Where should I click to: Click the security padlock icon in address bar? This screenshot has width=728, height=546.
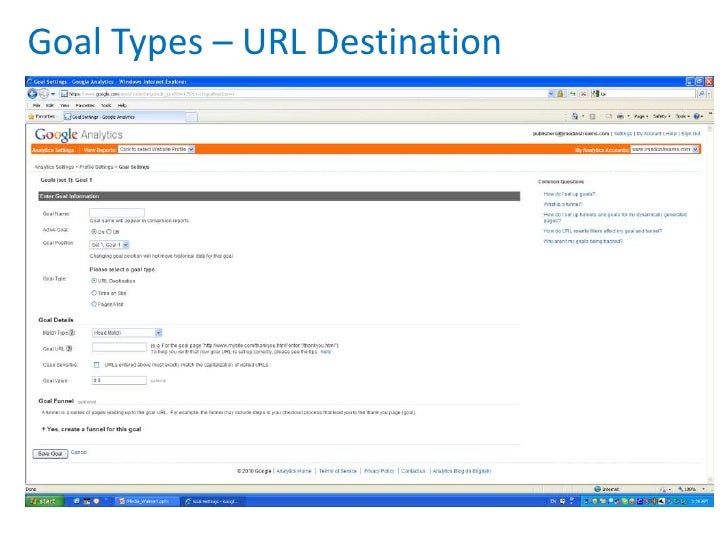[560, 94]
